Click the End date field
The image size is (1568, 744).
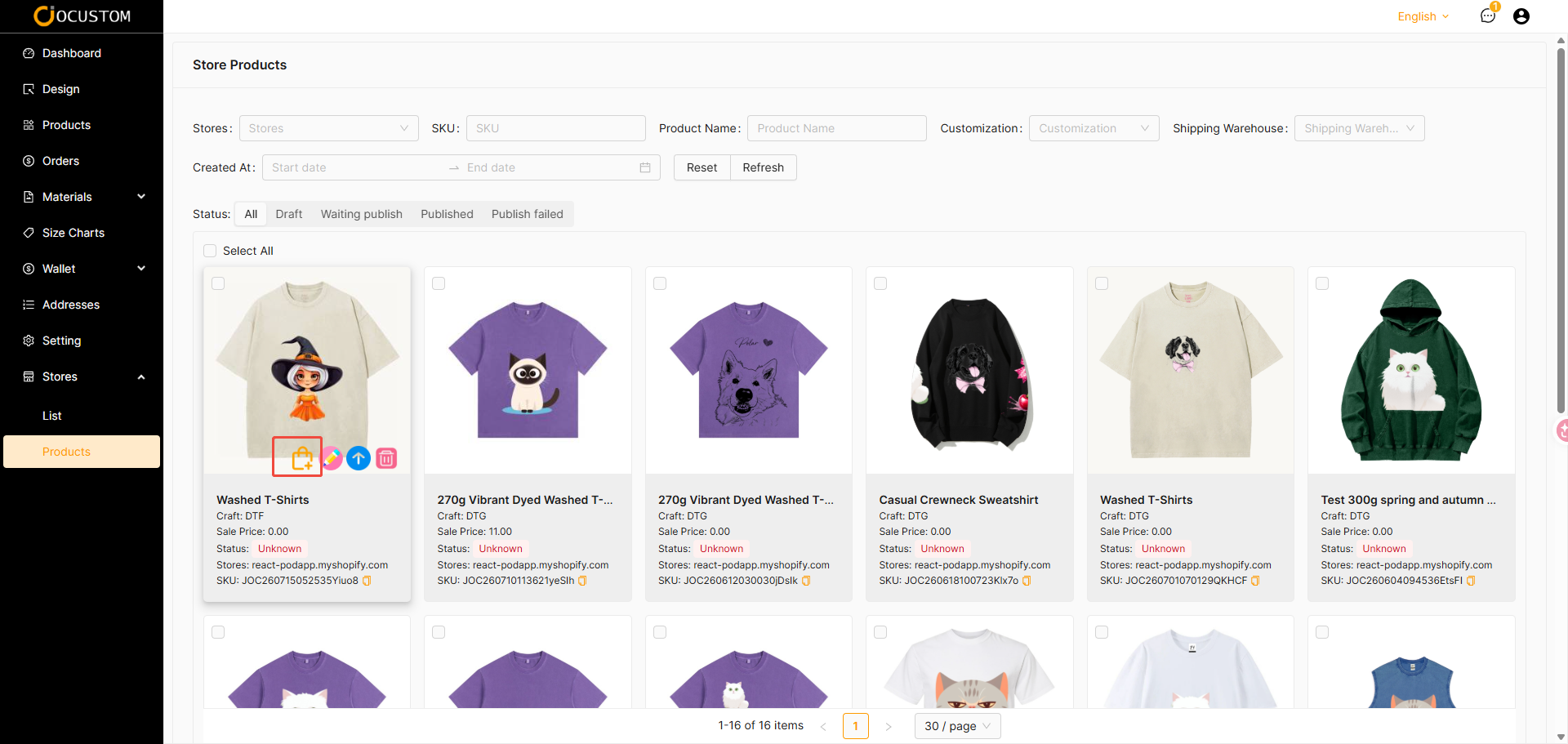(549, 167)
